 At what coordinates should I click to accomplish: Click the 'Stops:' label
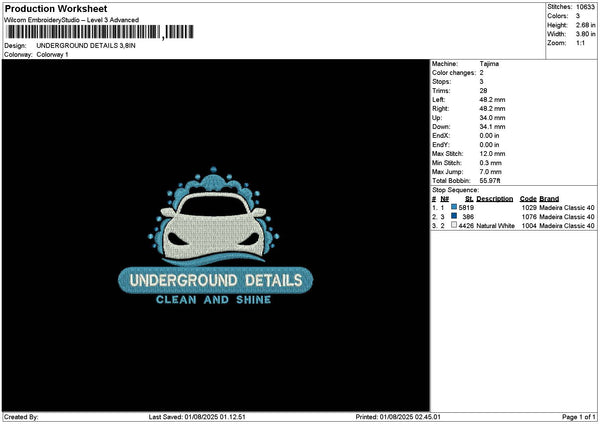[x=442, y=82]
